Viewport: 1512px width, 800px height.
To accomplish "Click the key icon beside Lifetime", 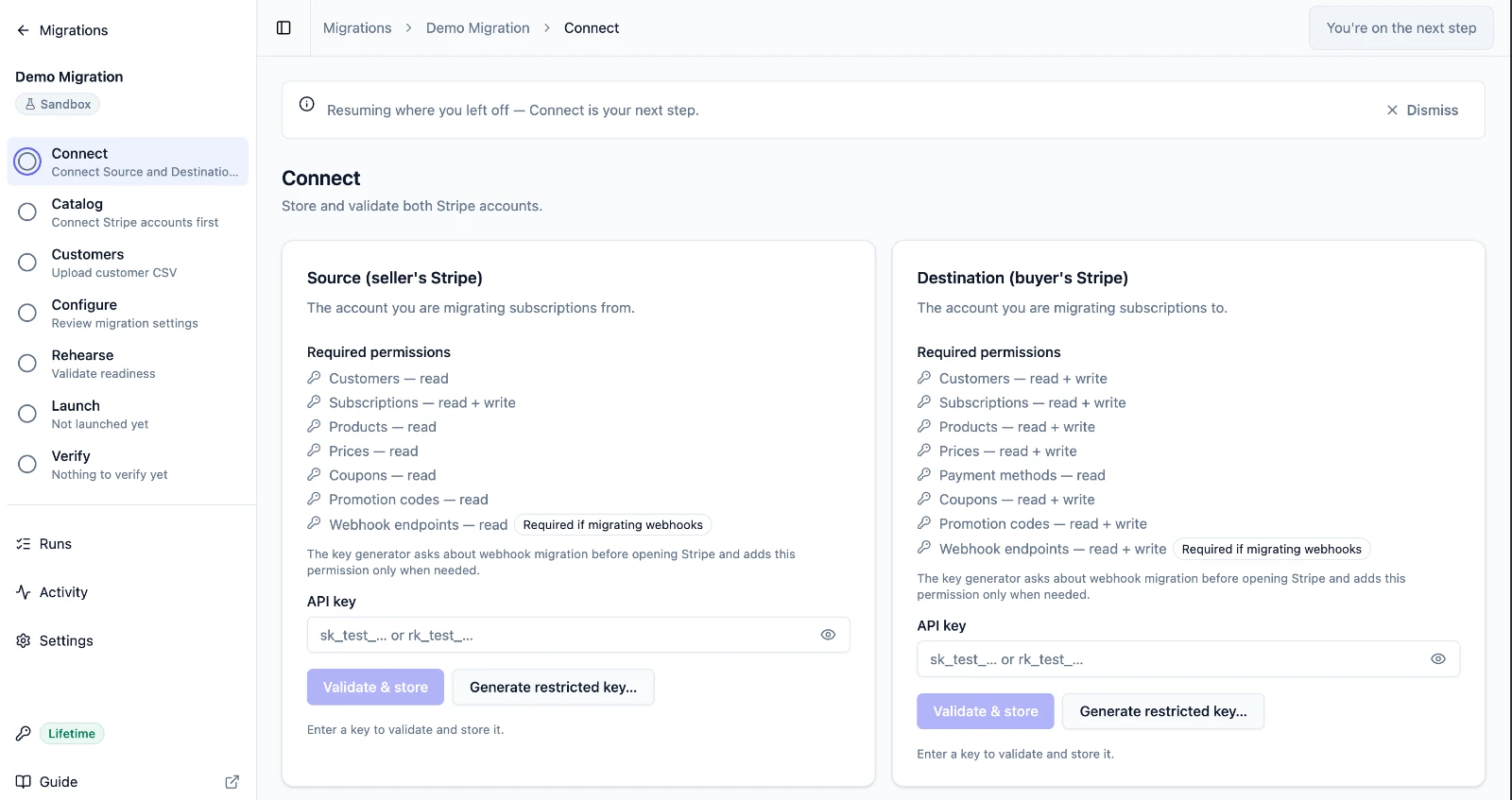I will [x=24, y=734].
